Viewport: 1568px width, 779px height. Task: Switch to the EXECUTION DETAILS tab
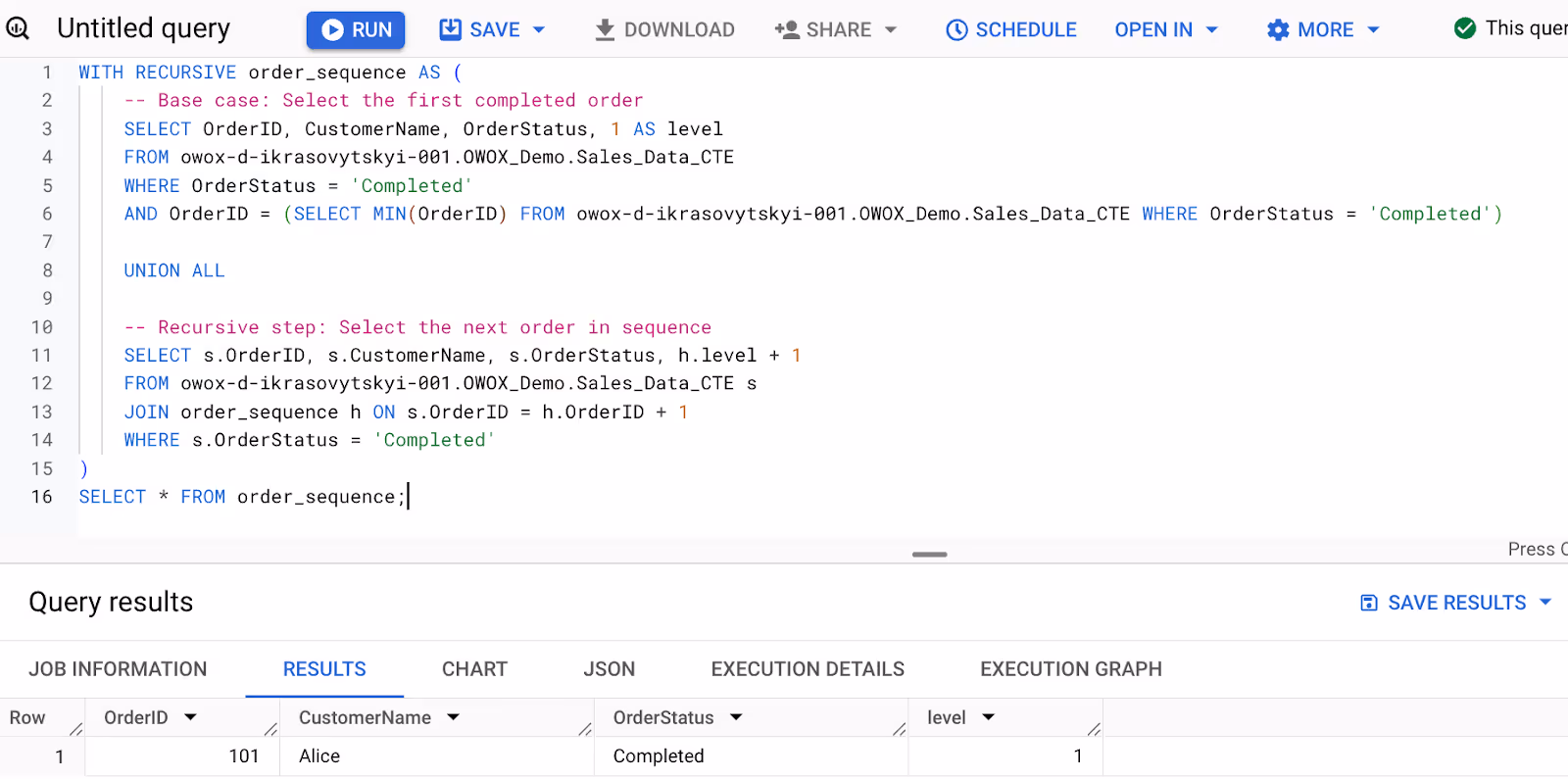[x=808, y=669]
